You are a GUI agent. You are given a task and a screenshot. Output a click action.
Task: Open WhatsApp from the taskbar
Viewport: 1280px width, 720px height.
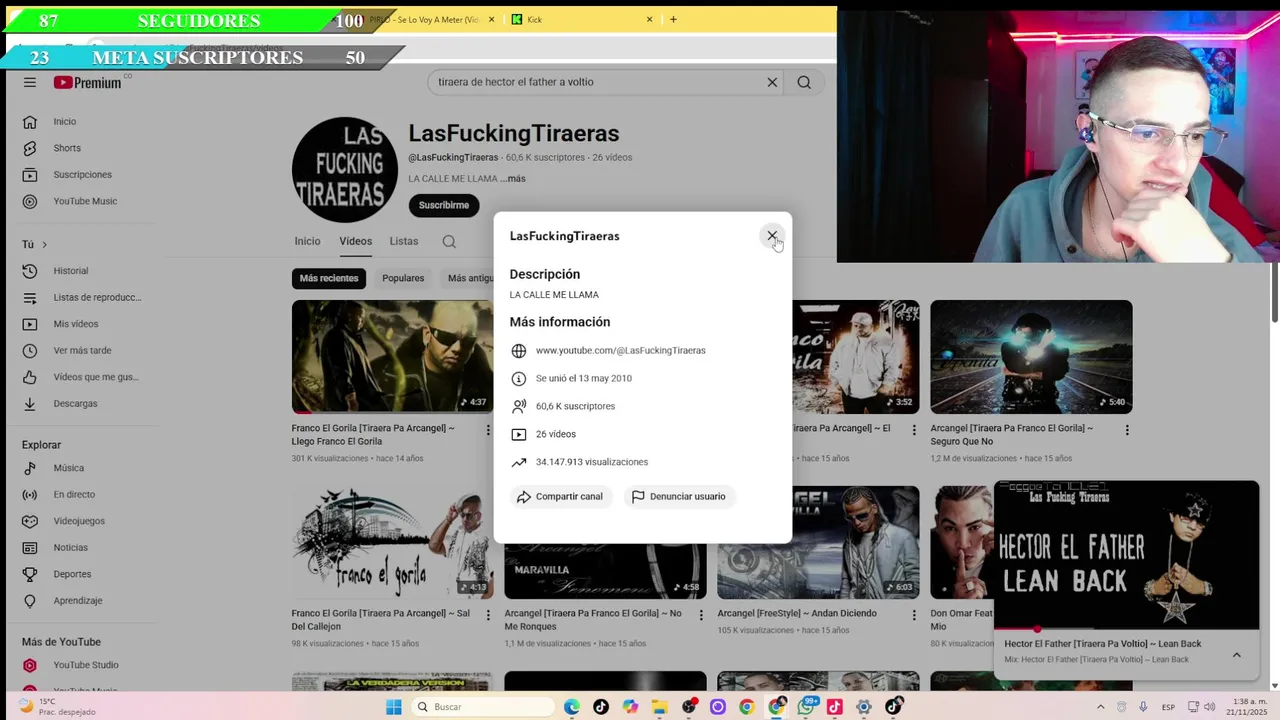point(805,707)
